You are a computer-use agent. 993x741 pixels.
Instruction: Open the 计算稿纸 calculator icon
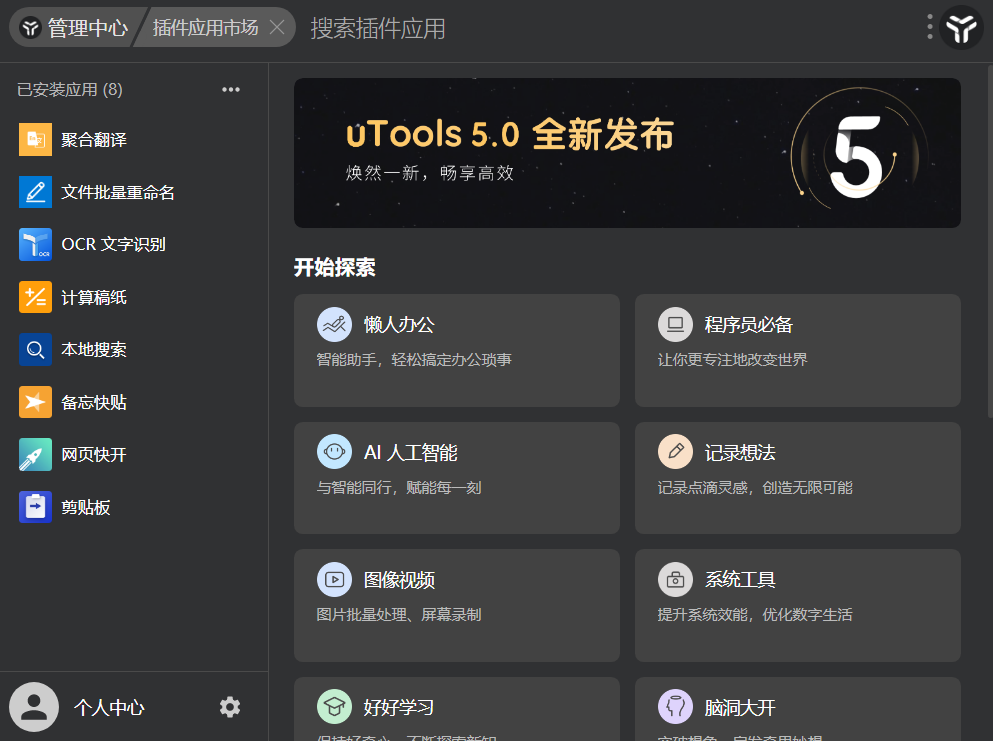(35, 297)
